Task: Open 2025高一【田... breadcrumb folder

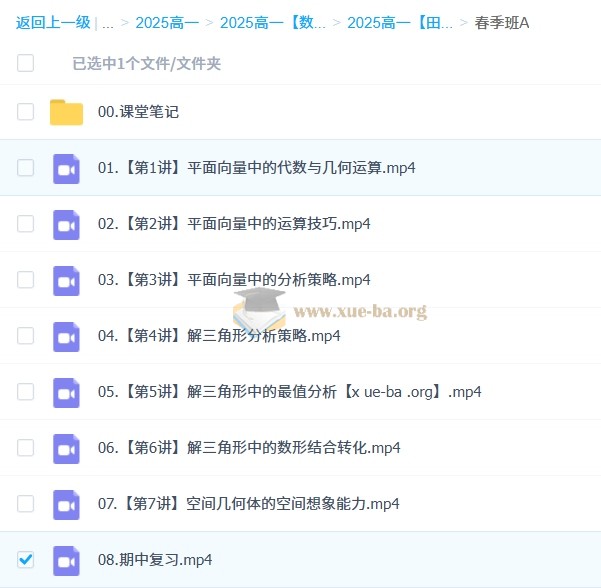Action: pyautogui.click(x=399, y=22)
